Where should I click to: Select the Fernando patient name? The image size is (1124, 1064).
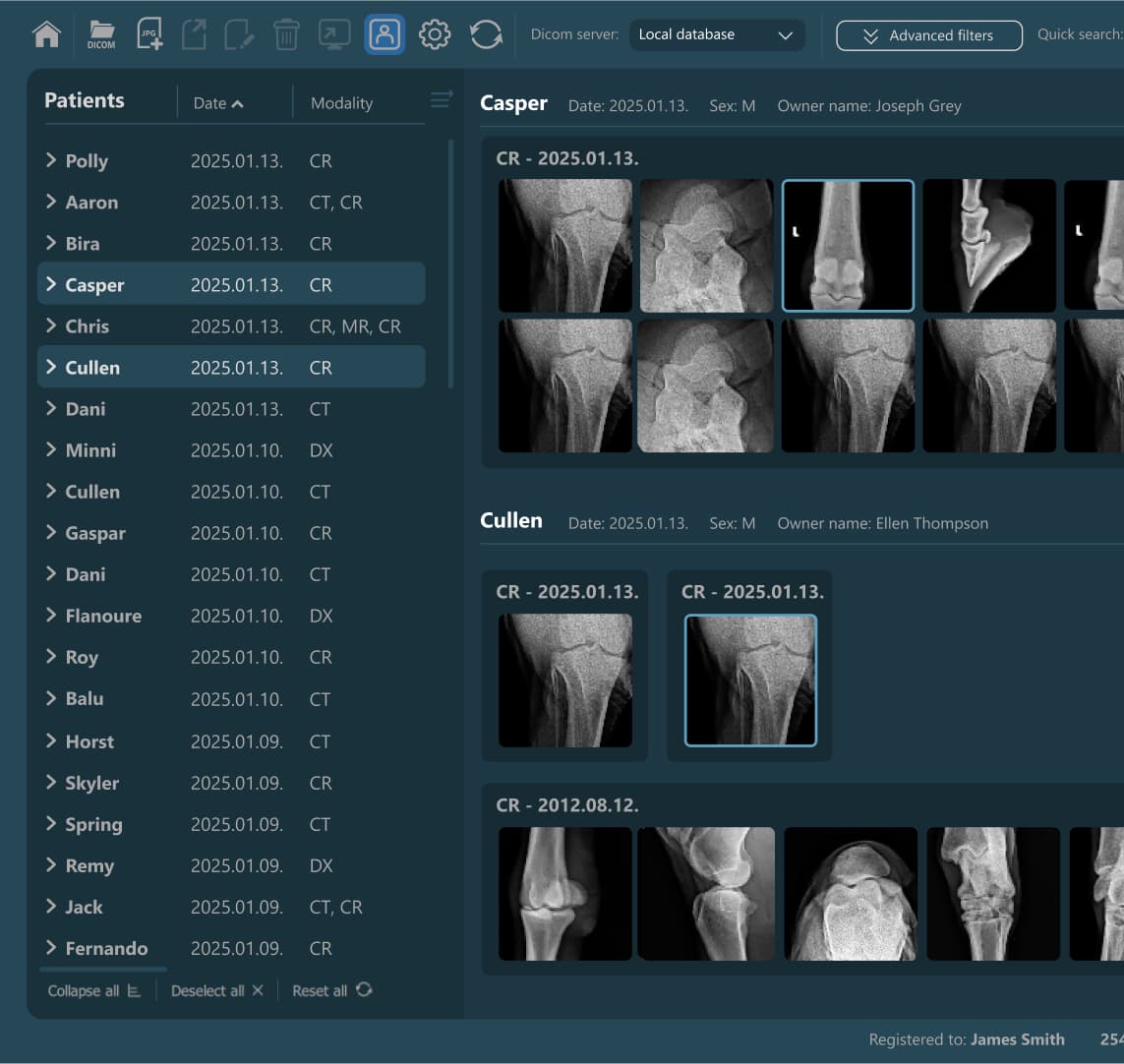[107, 949]
